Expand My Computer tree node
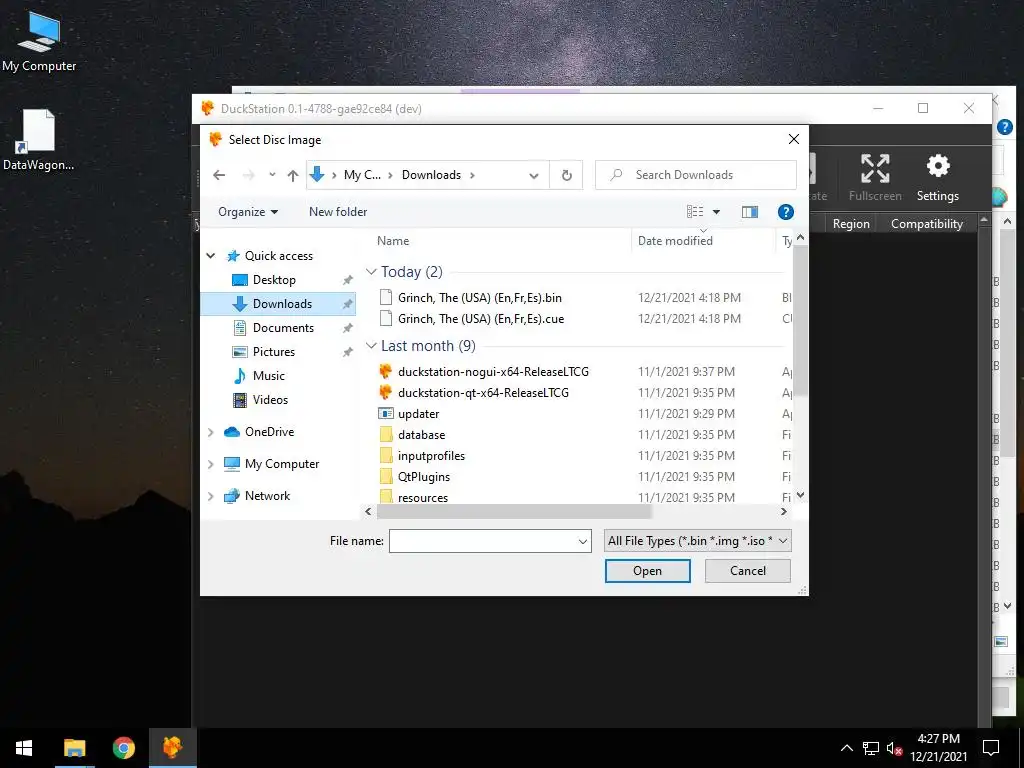 [210, 464]
